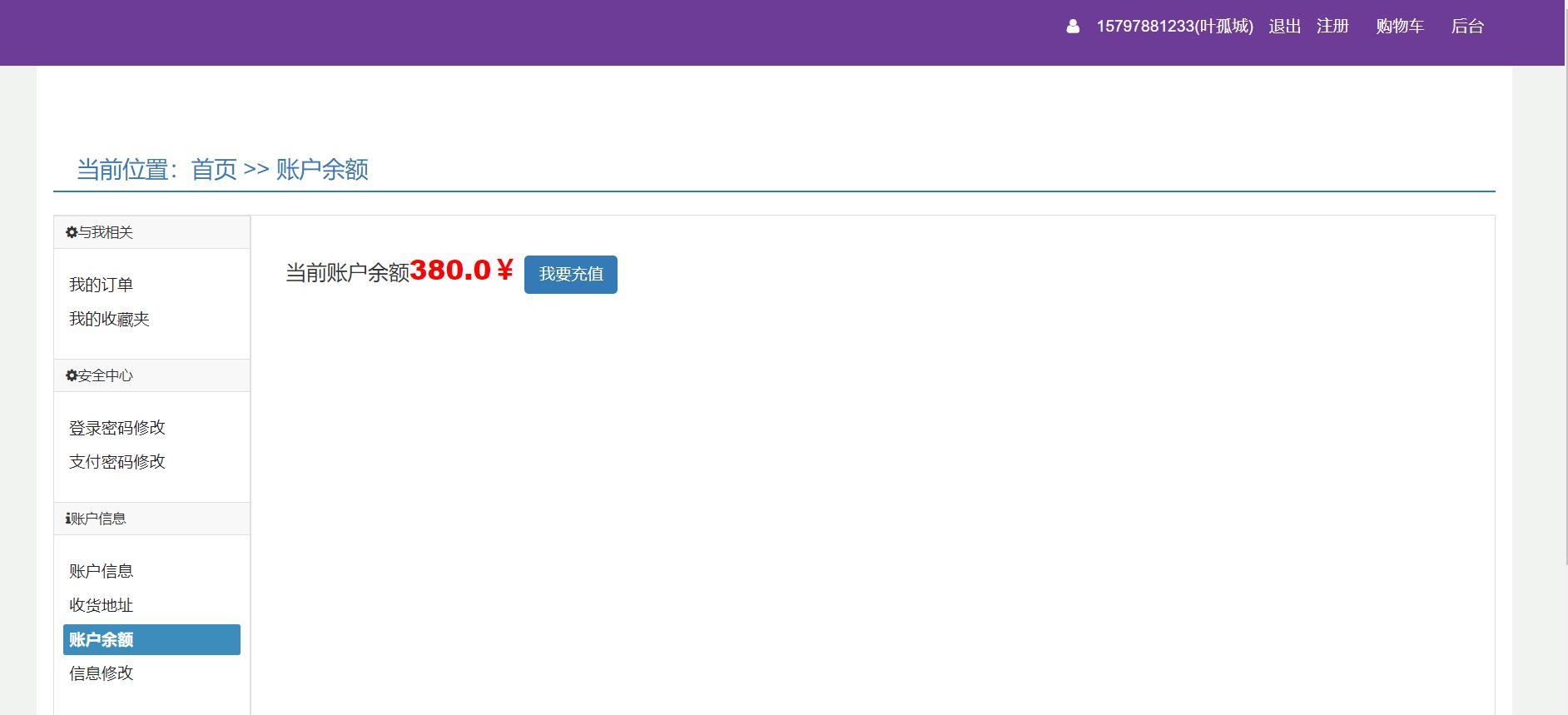
Task: Go to the 后台 admin page
Action: 1467,27
